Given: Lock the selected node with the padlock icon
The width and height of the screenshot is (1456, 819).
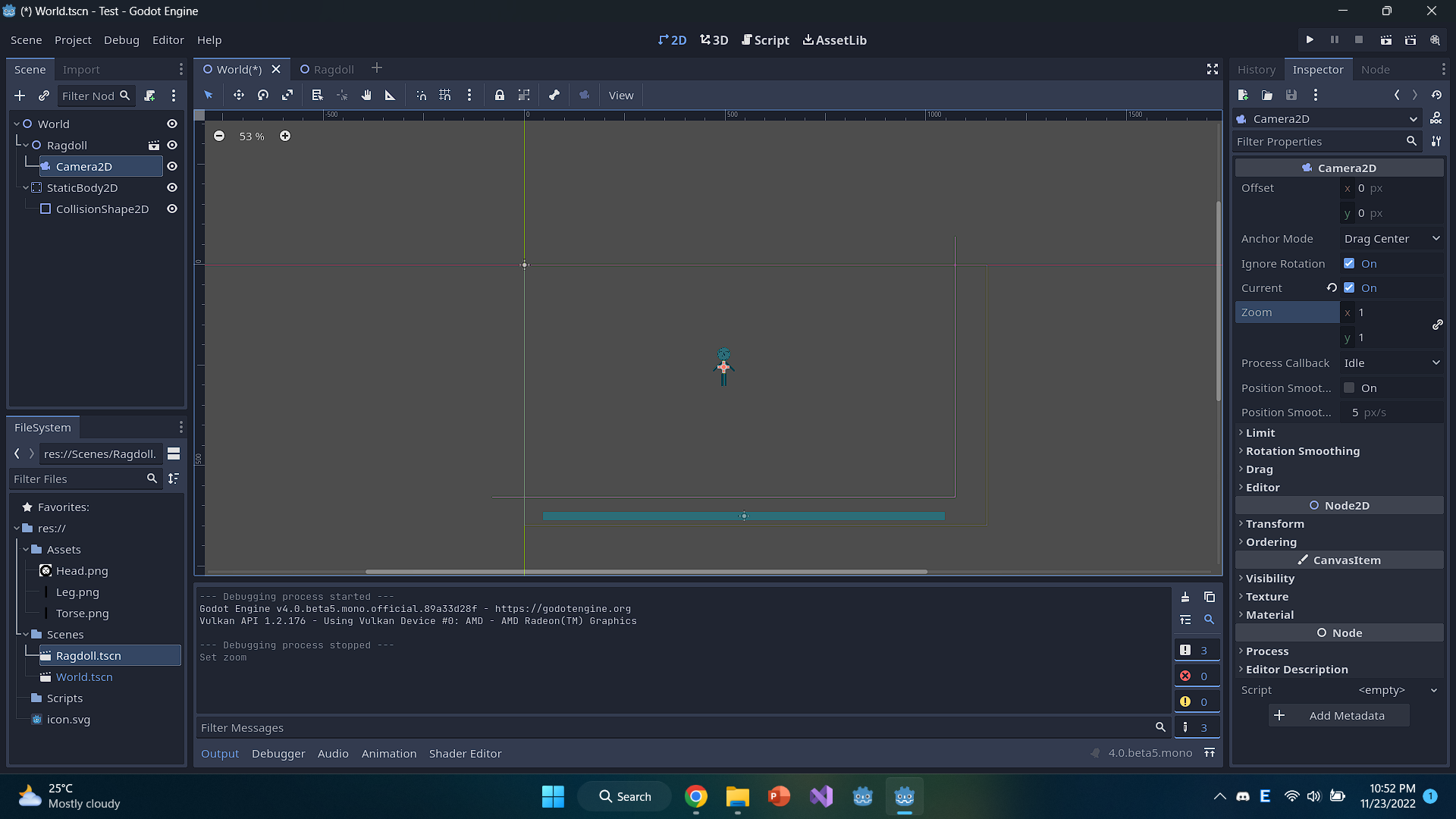Looking at the screenshot, I should (500, 96).
